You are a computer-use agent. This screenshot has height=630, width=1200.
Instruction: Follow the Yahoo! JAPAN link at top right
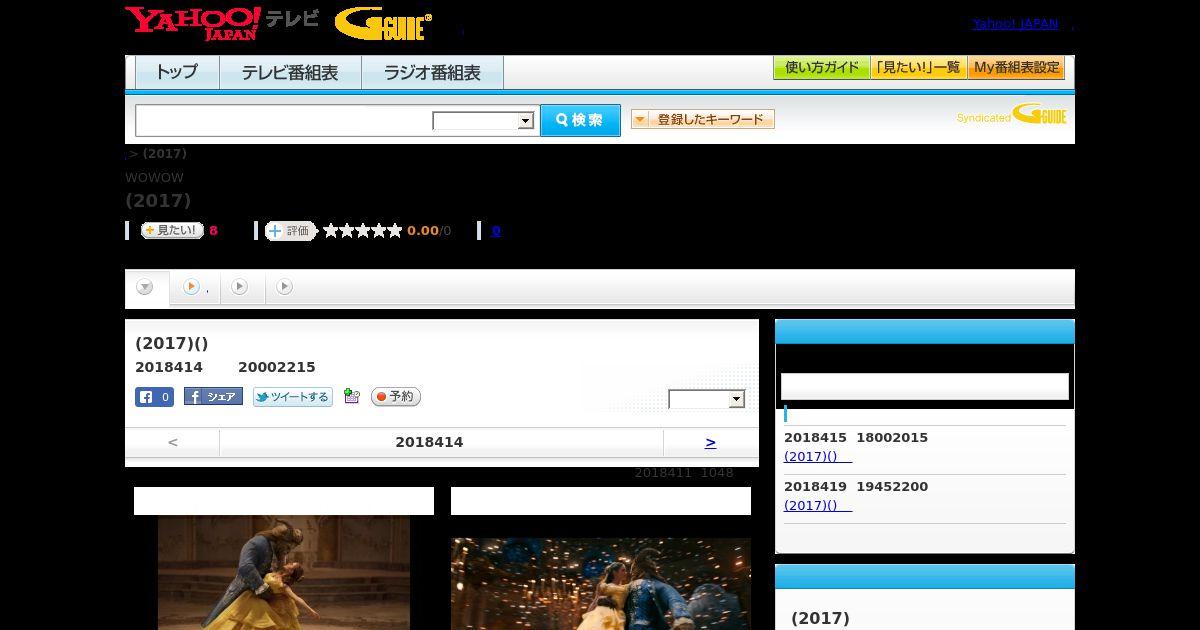pyautogui.click(x=1015, y=23)
